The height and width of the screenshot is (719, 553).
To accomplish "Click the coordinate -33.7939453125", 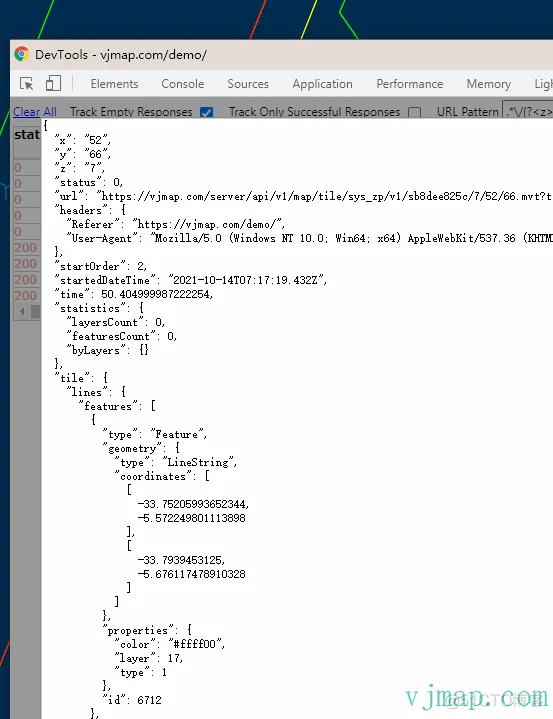I will (x=181, y=560).
